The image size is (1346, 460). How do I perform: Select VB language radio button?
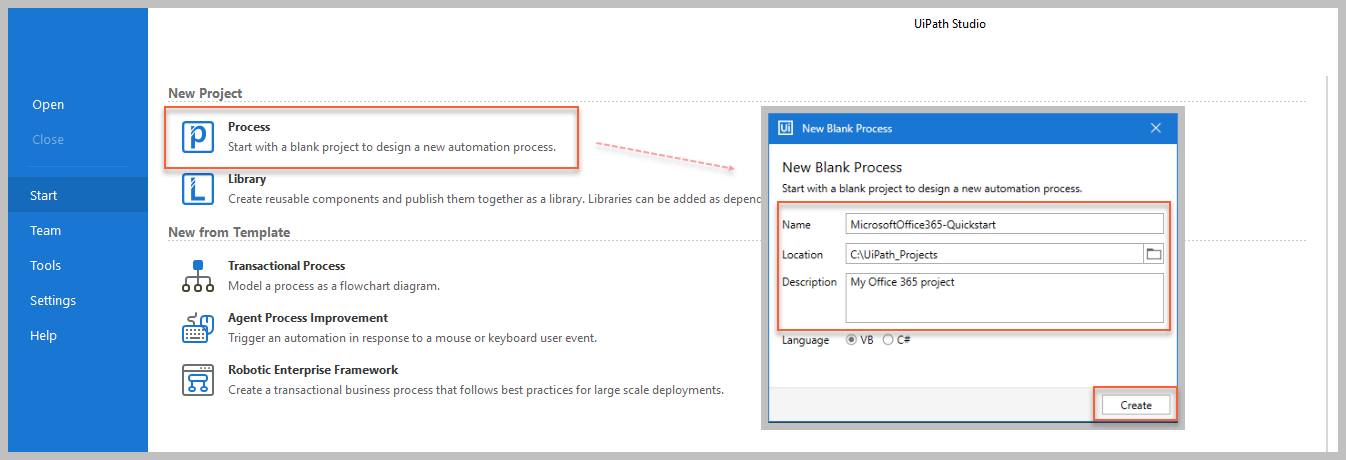click(852, 340)
